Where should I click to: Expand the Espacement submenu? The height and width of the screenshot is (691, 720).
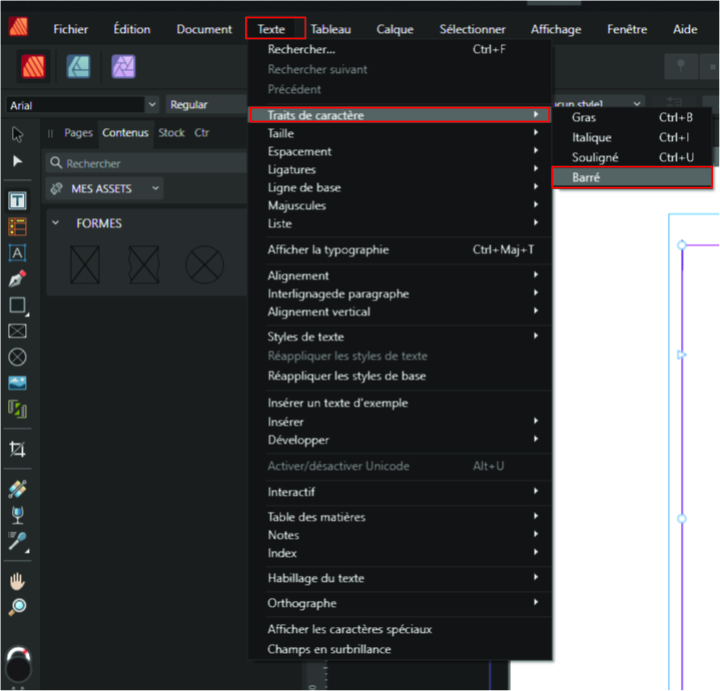coord(399,152)
